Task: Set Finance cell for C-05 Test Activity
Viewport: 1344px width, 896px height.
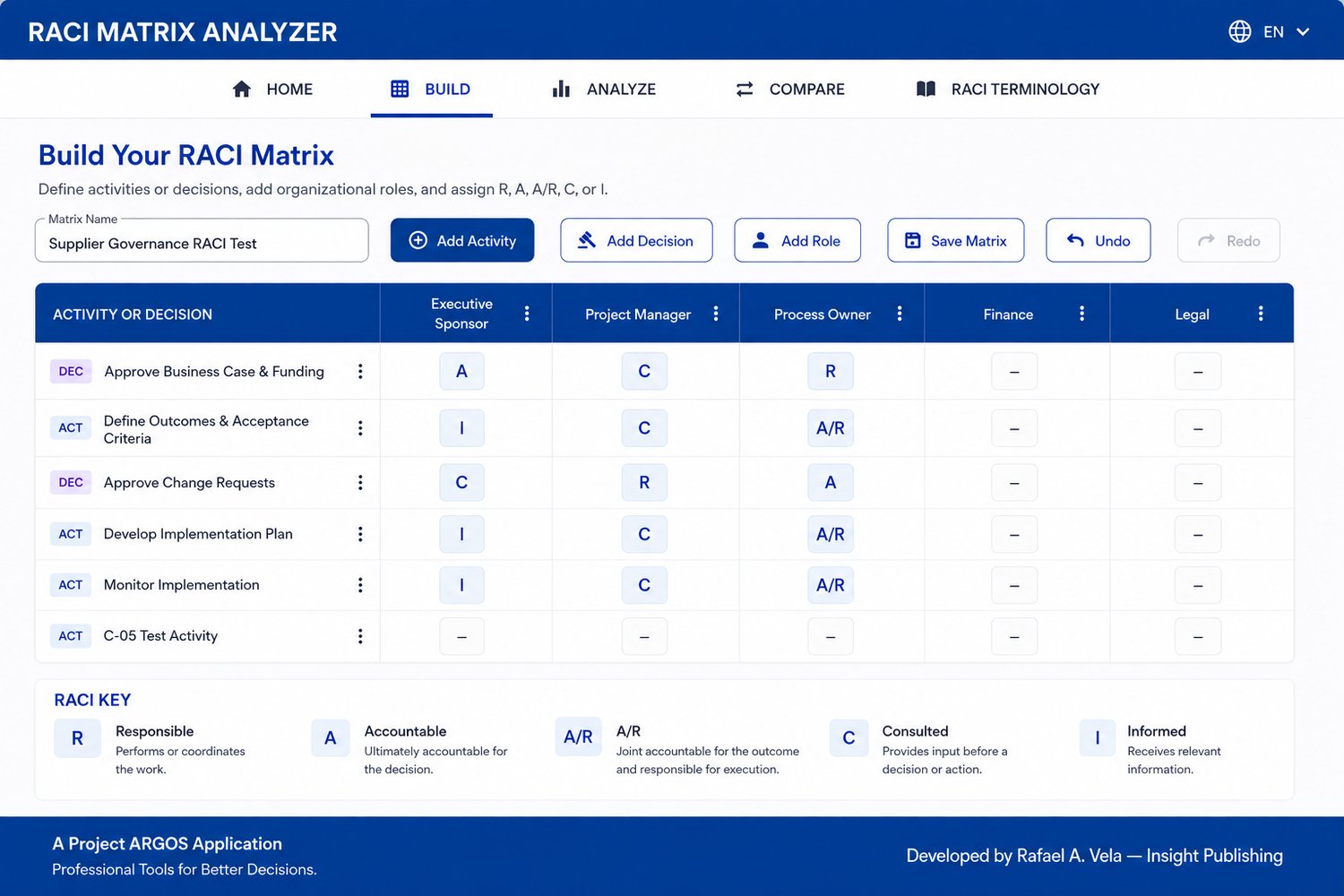Action: coord(1014,636)
